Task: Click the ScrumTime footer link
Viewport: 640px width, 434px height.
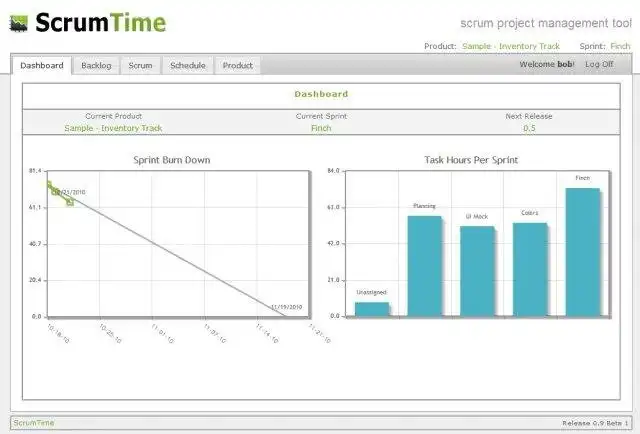Action: 34,423
